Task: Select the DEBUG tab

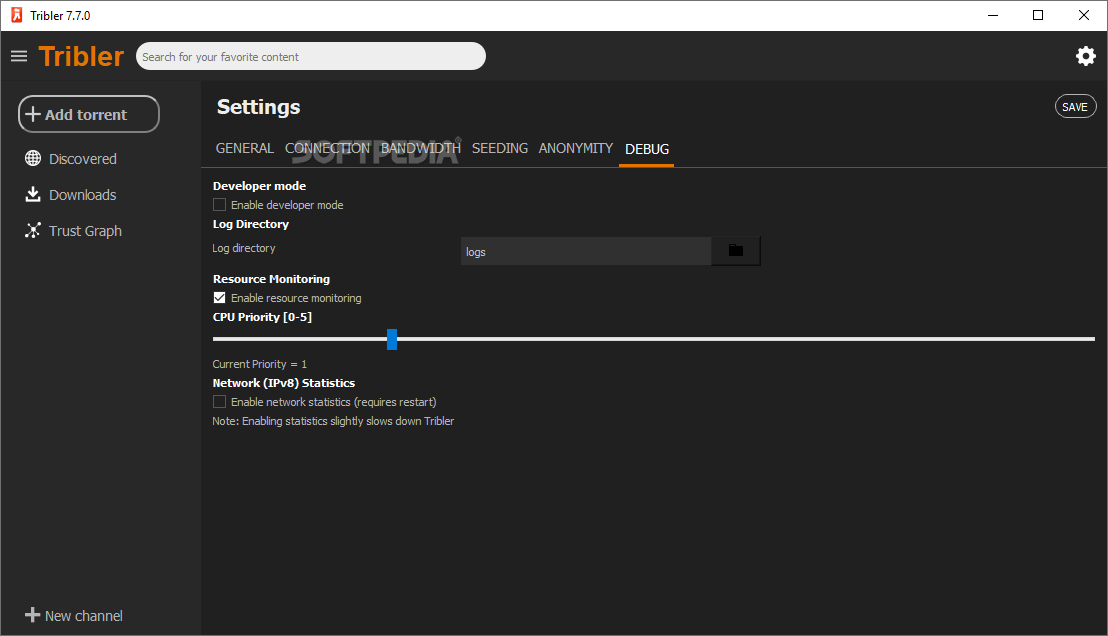Action: (x=647, y=149)
